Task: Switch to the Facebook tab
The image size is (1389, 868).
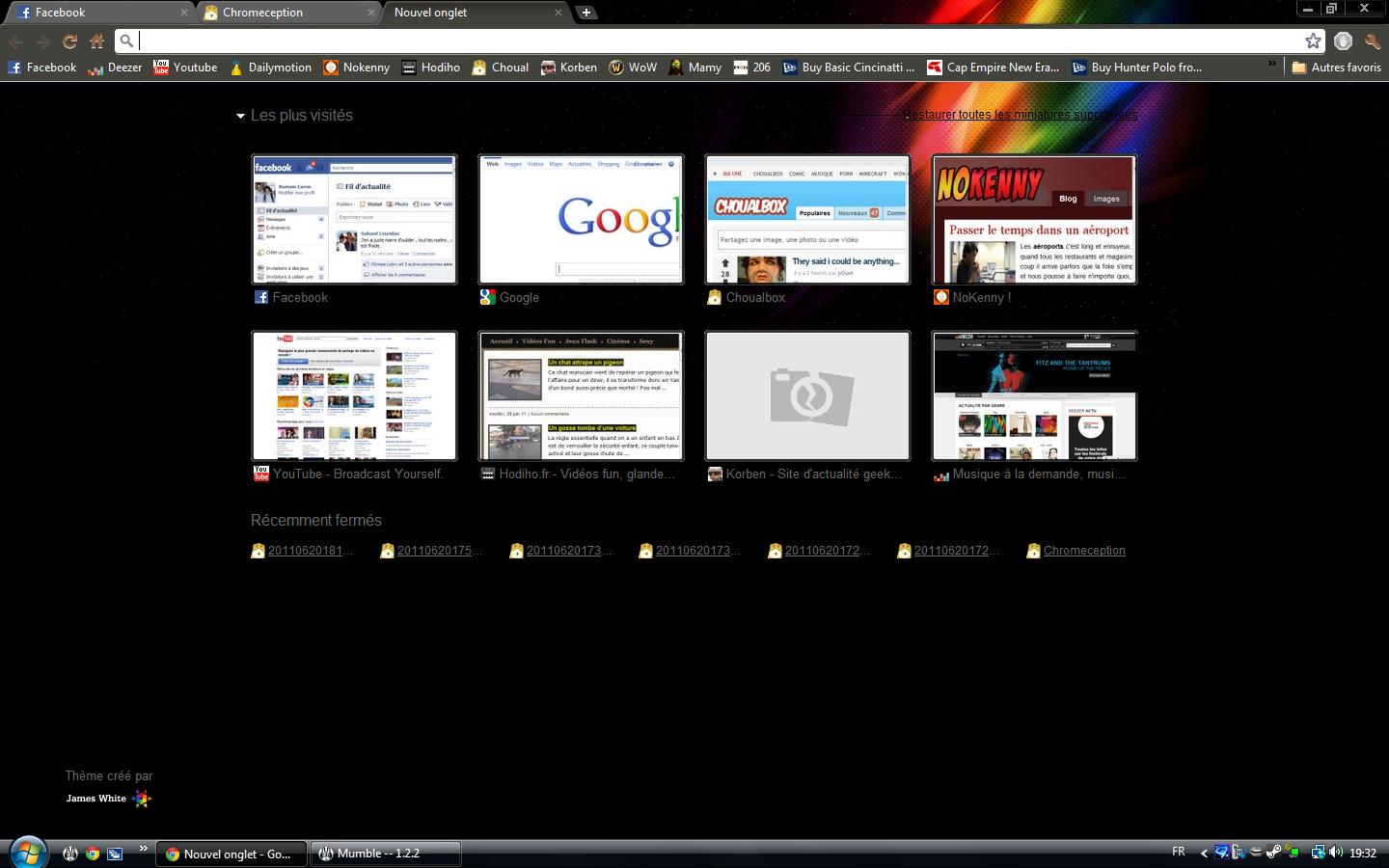Action: click(96, 13)
